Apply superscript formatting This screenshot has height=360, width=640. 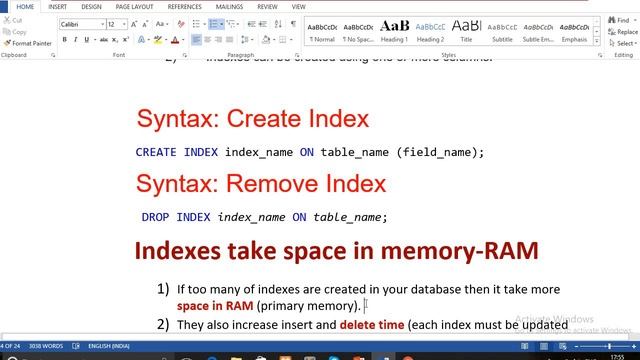(x=126, y=40)
